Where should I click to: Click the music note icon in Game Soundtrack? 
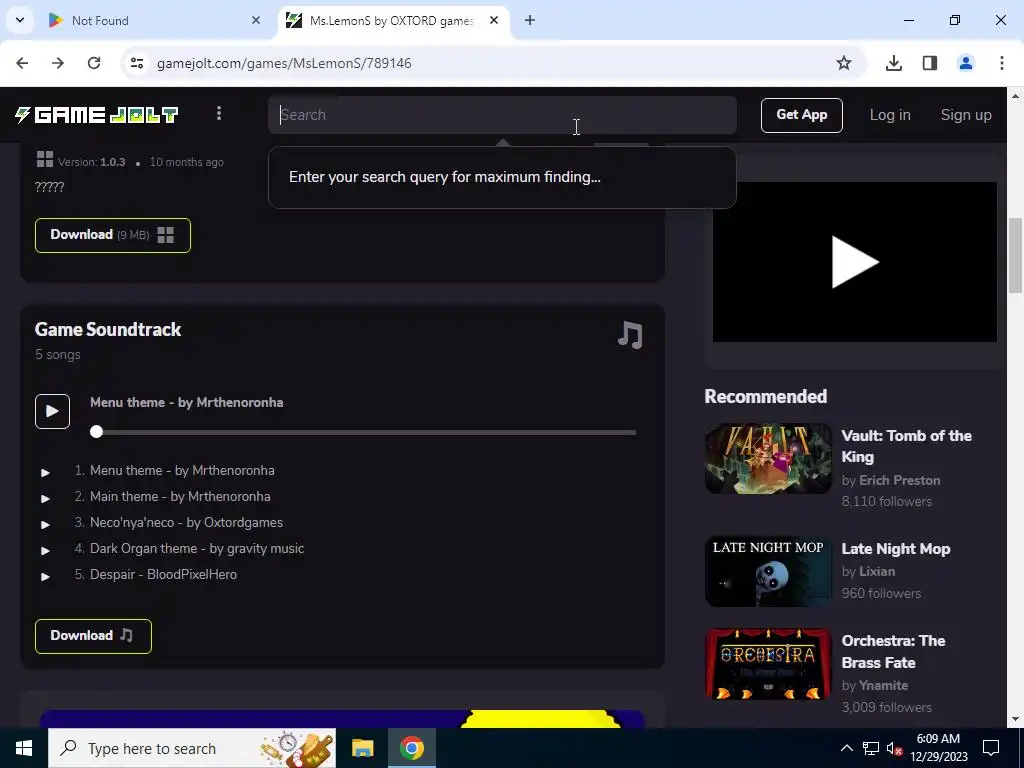pos(630,334)
